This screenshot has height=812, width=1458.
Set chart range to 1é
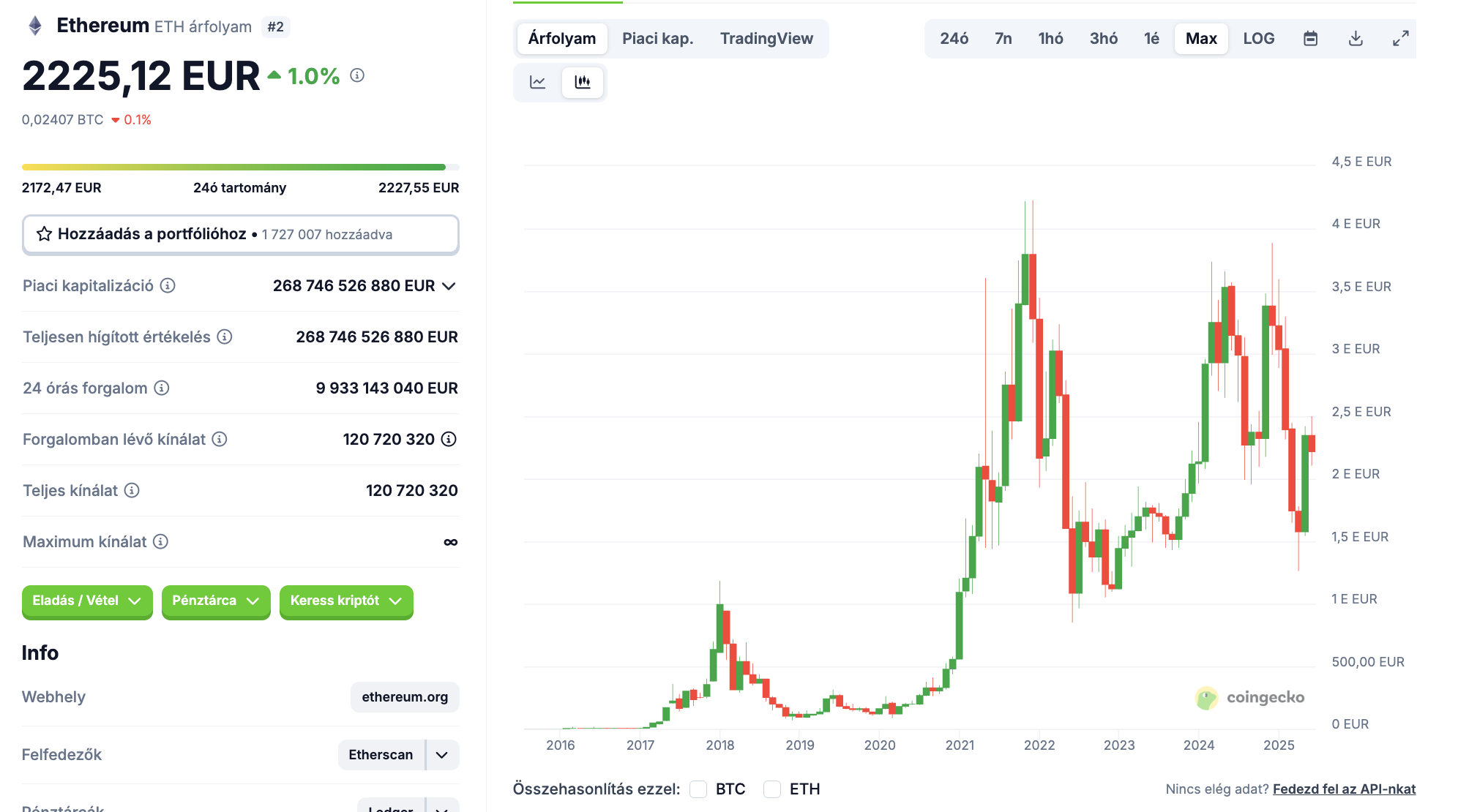click(1152, 39)
